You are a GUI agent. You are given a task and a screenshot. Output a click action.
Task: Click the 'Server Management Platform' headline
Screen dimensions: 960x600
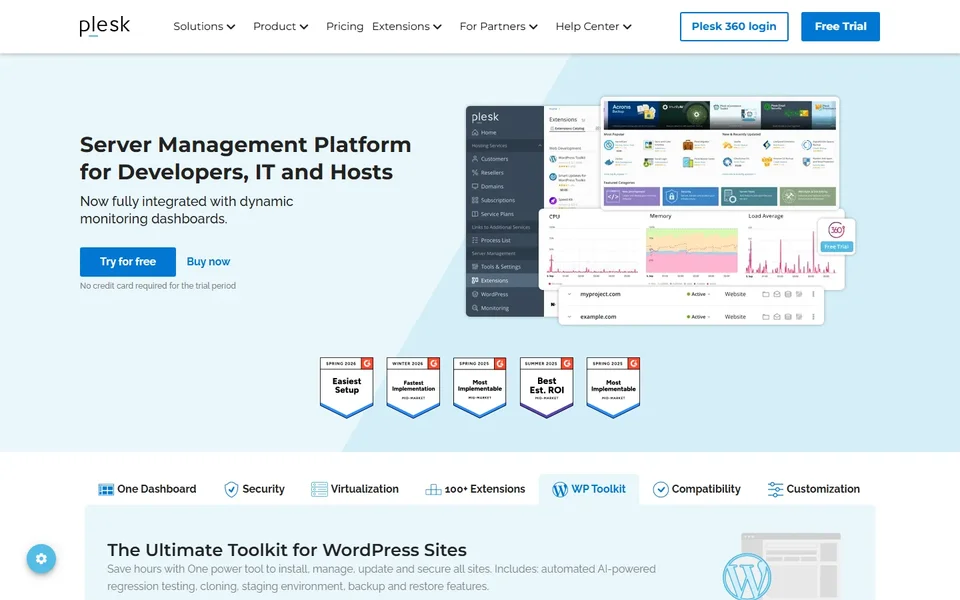(x=245, y=158)
